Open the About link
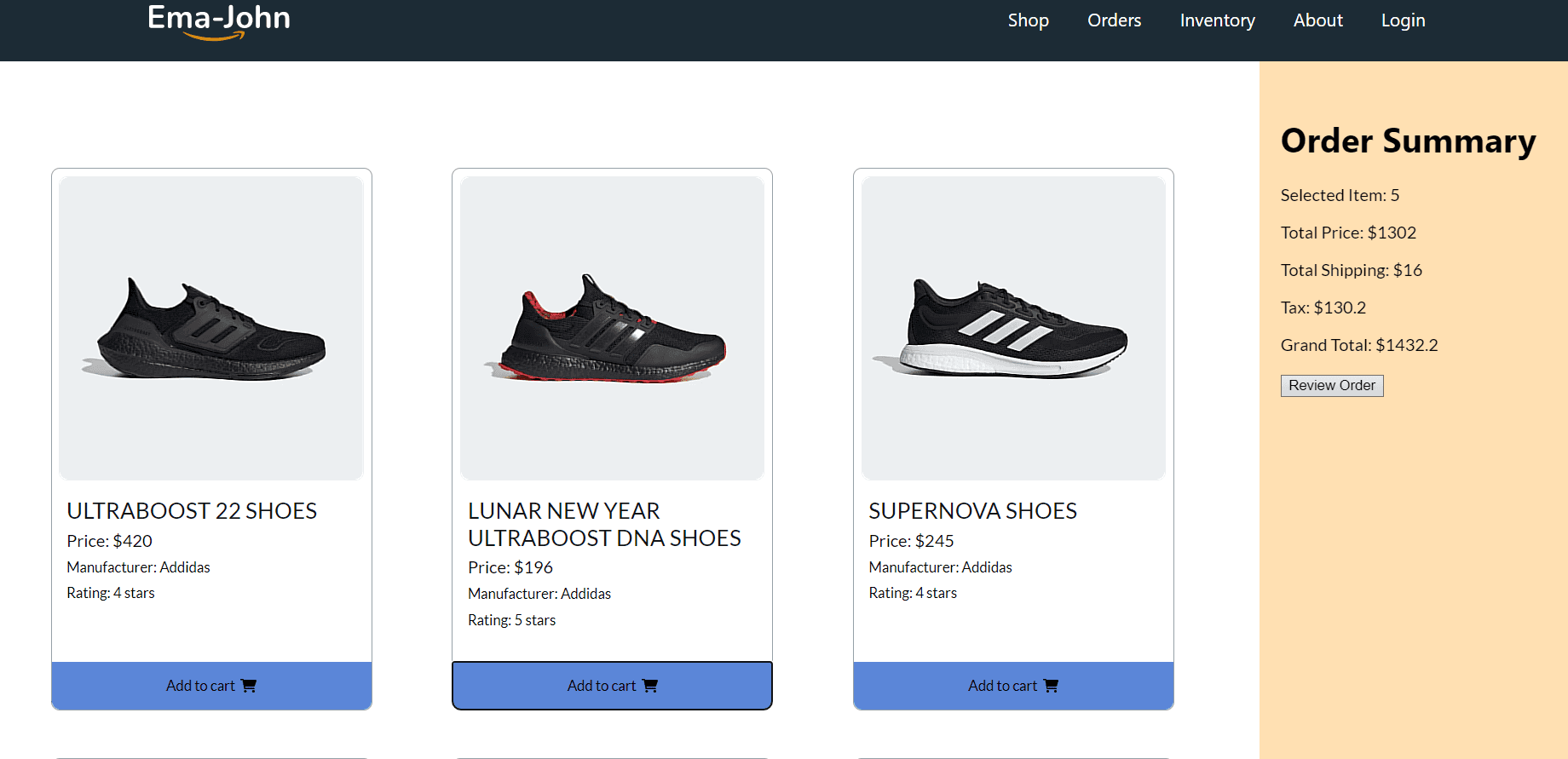1568x759 pixels. click(1317, 20)
